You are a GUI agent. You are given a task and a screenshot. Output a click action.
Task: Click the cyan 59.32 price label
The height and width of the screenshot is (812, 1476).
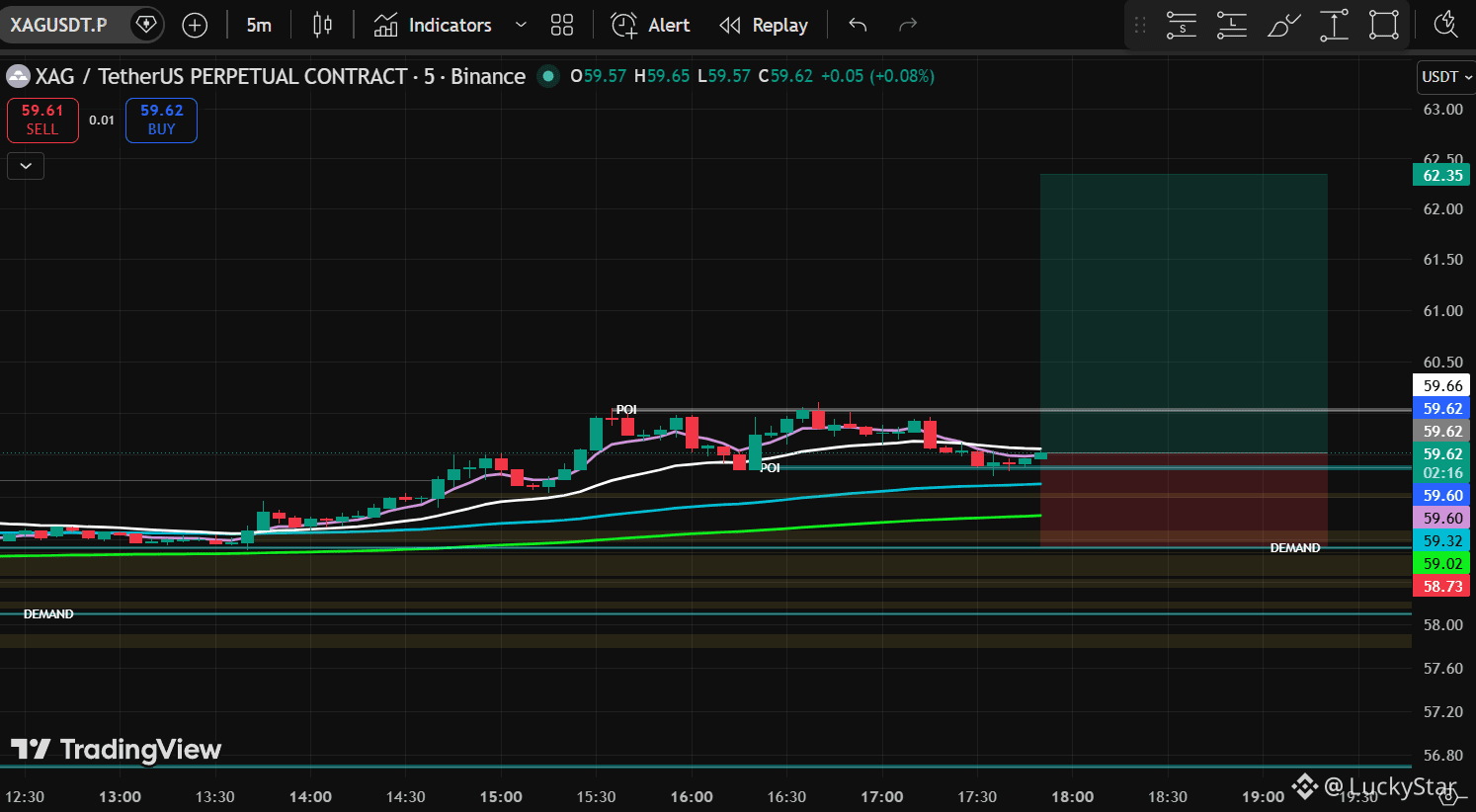pyautogui.click(x=1441, y=541)
